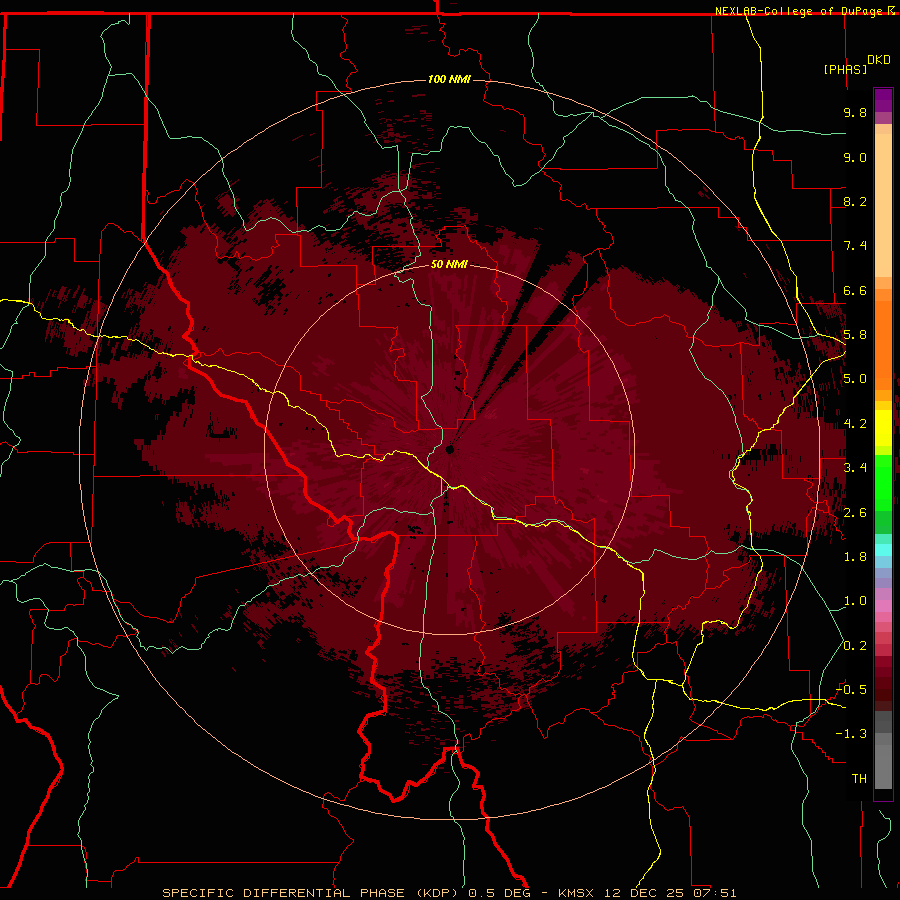This screenshot has width=900, height=900.
Task: Pick the cyan segment of the color bar
Action: click(883, 549)
